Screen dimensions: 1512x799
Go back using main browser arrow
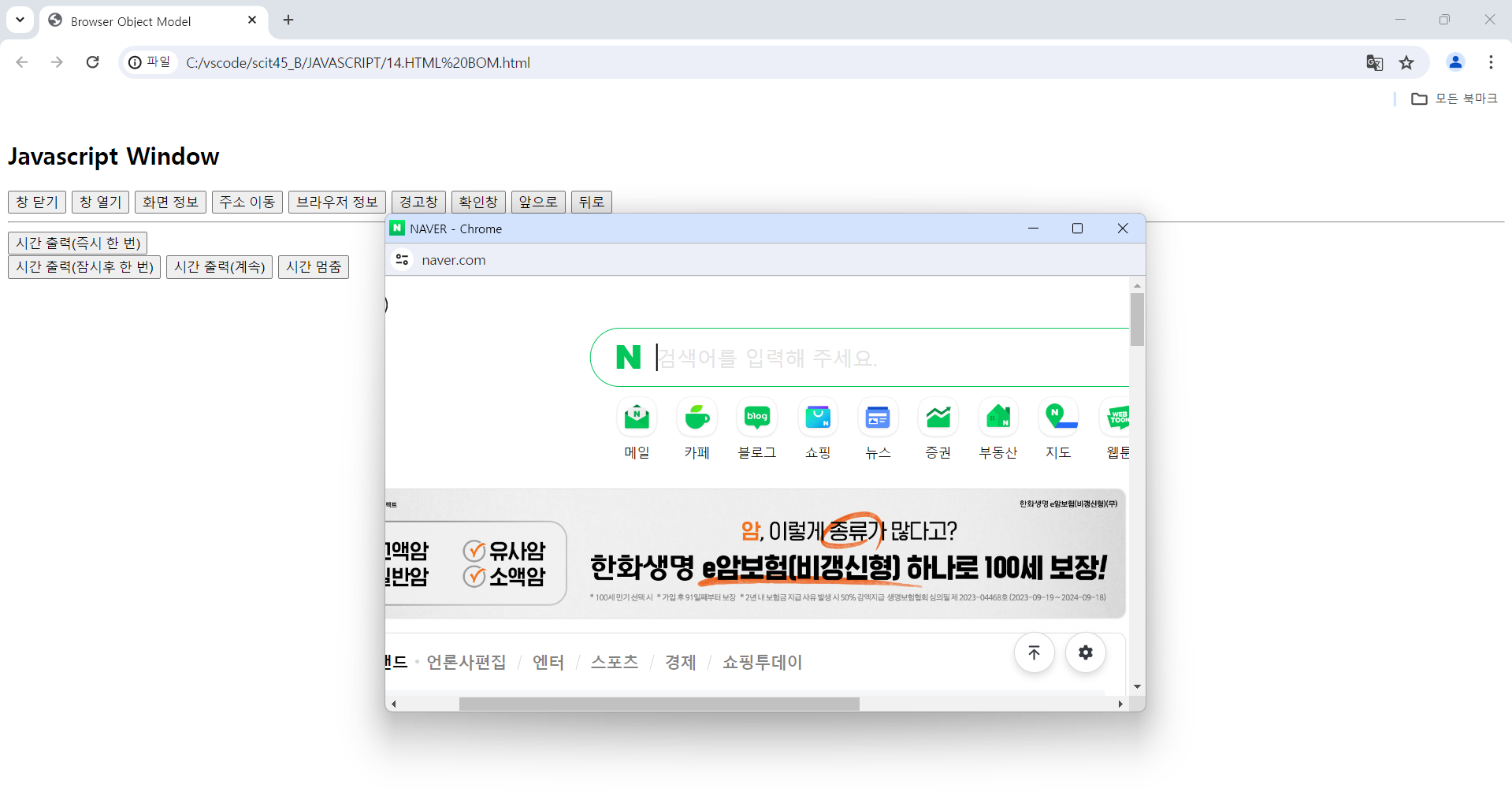[22, 62]
